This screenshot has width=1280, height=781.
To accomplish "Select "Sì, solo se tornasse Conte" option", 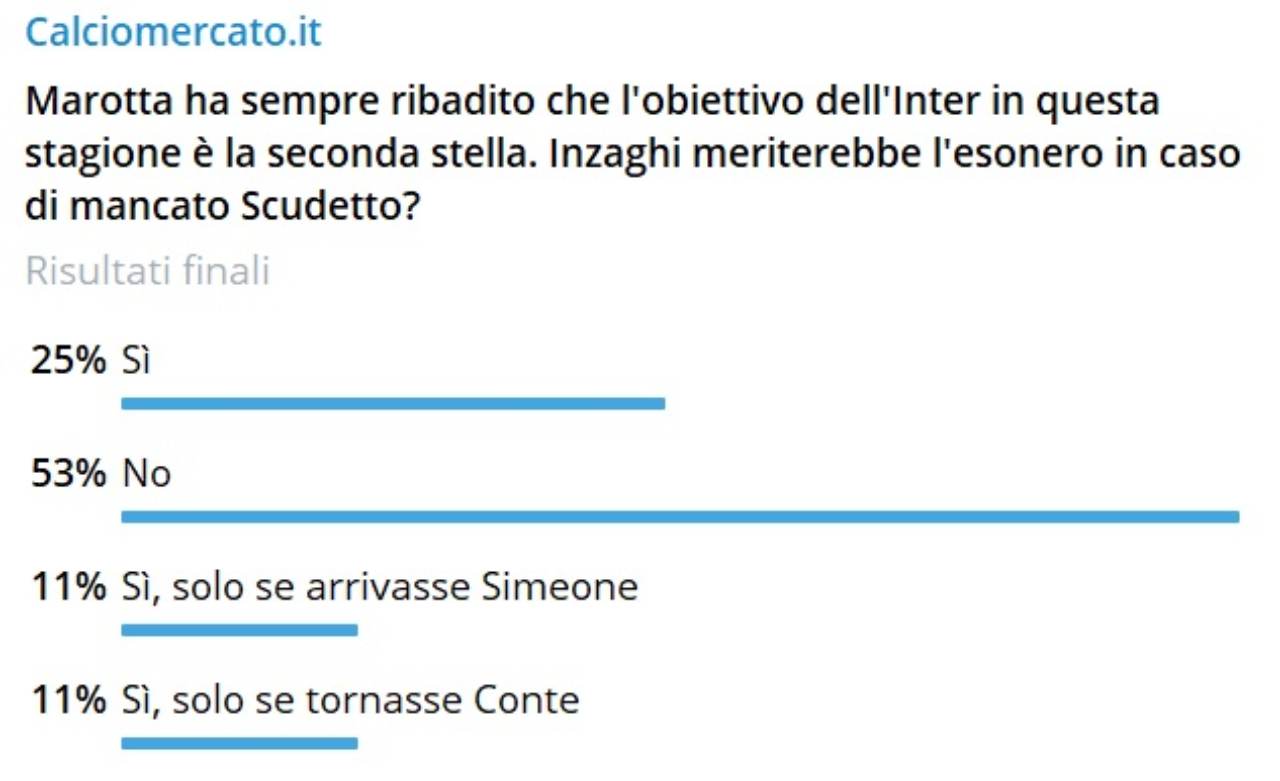I will click(x=351, y=699).
